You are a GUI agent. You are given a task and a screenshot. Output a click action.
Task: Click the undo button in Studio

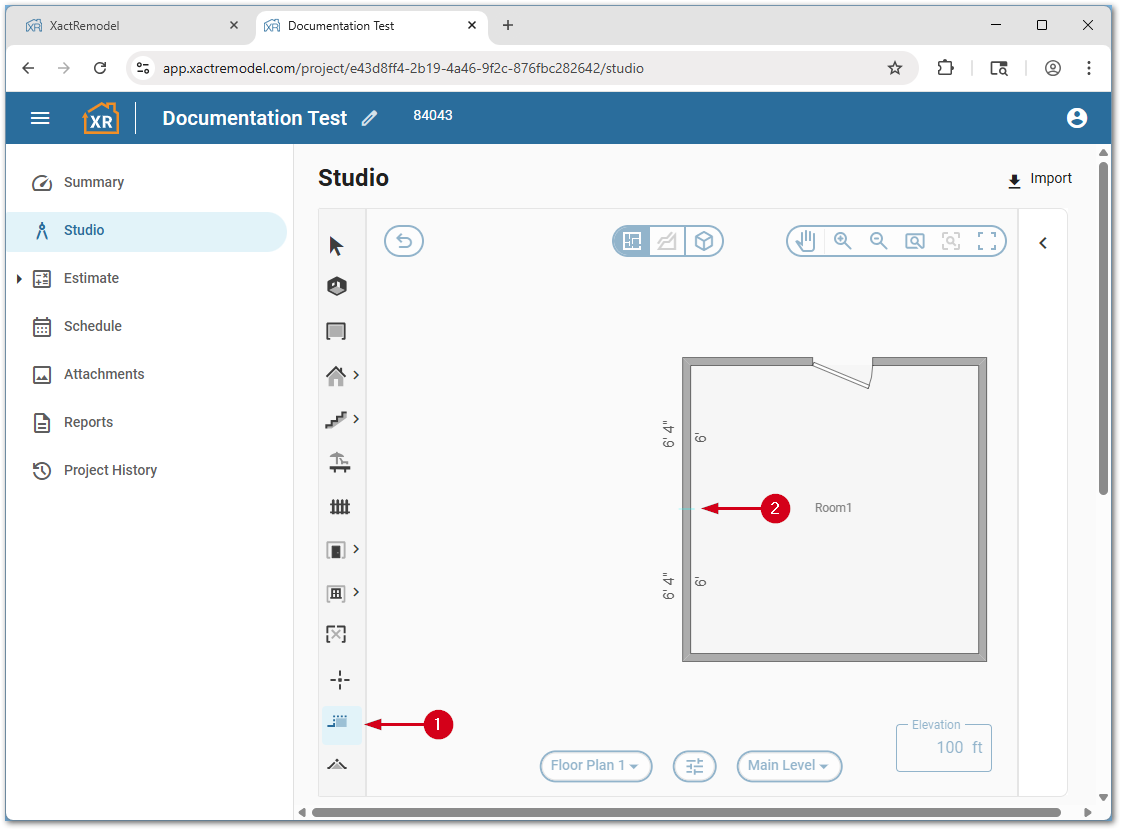pyautogui.click(x=404, y=241)
